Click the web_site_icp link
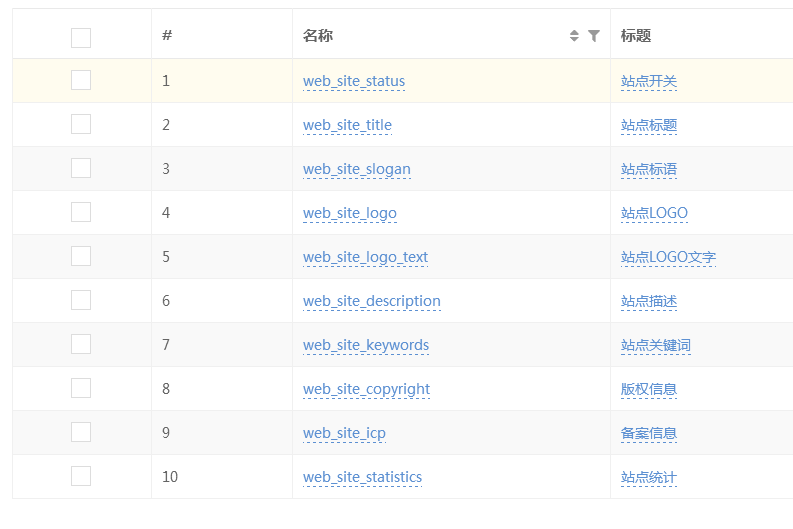This screenshot has width=793, height=529. (x=344, y=433)
